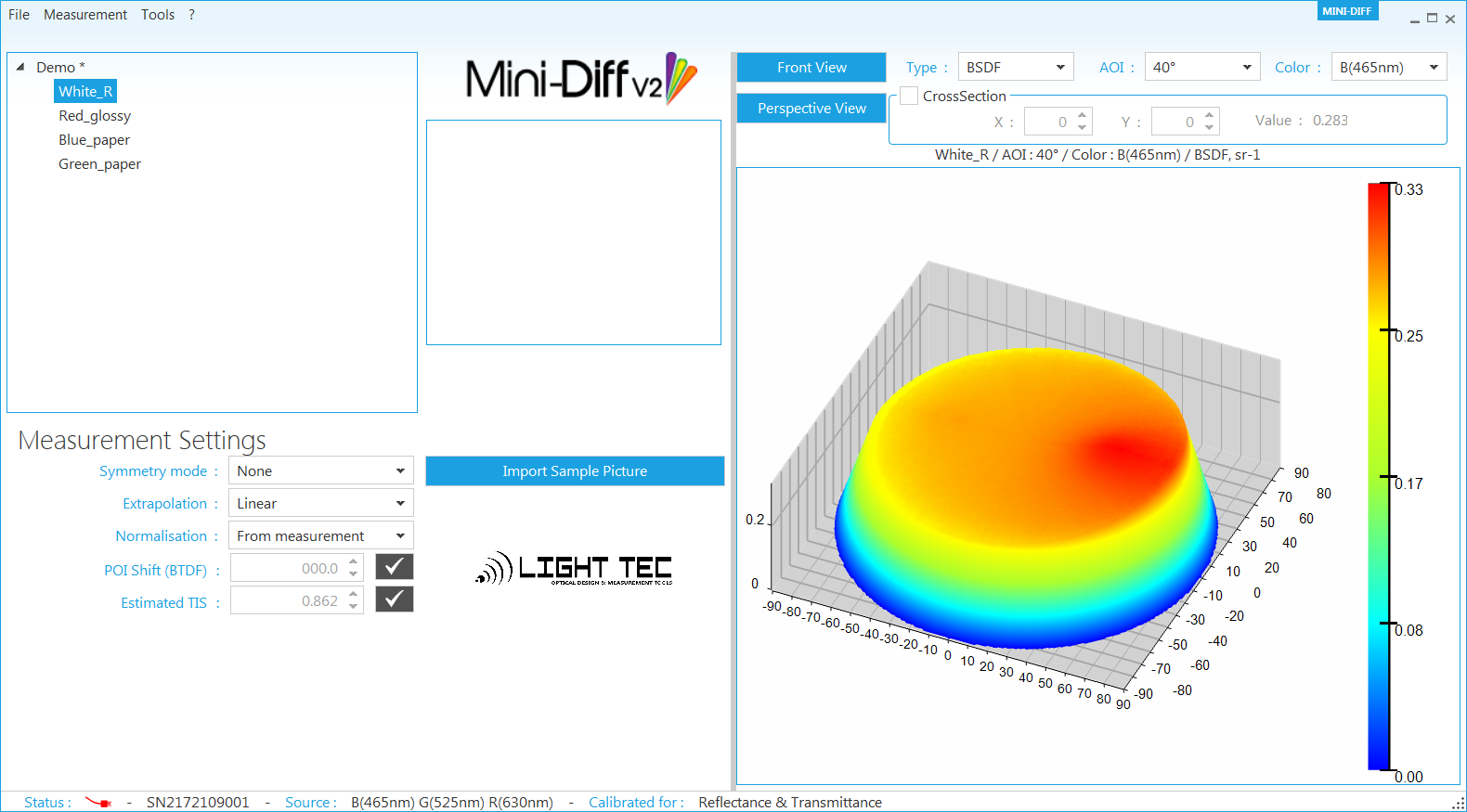
Task: Increase the CrossSection Y value
Action: click(x=1209, y=115)
